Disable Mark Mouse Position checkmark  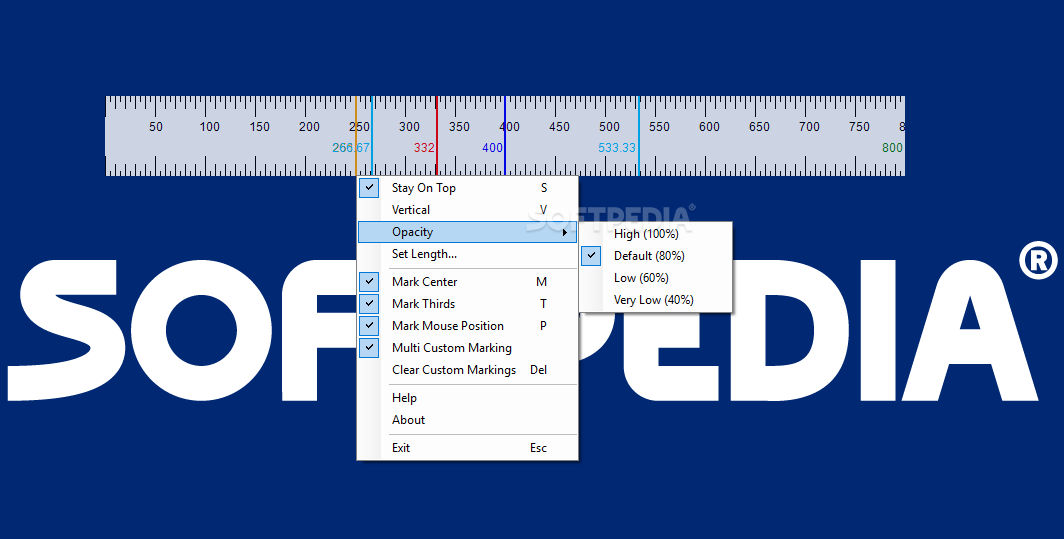click(x=369, y=326)
